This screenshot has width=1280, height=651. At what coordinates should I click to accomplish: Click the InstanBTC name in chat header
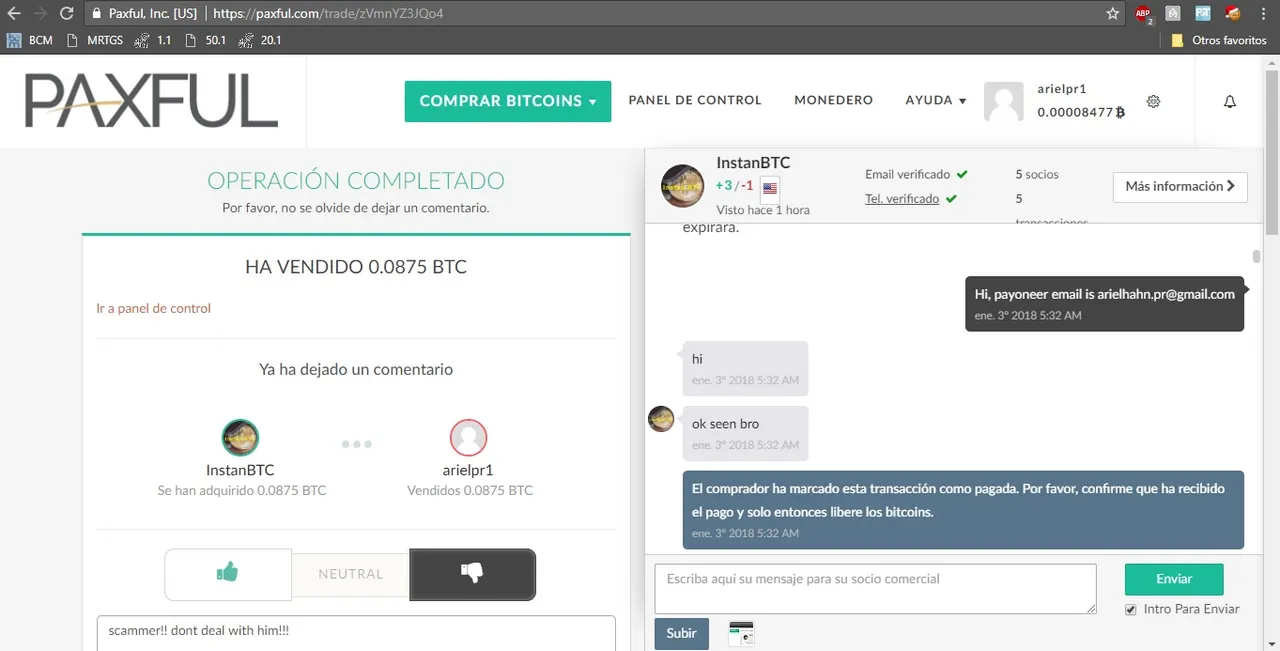point(754,162)
